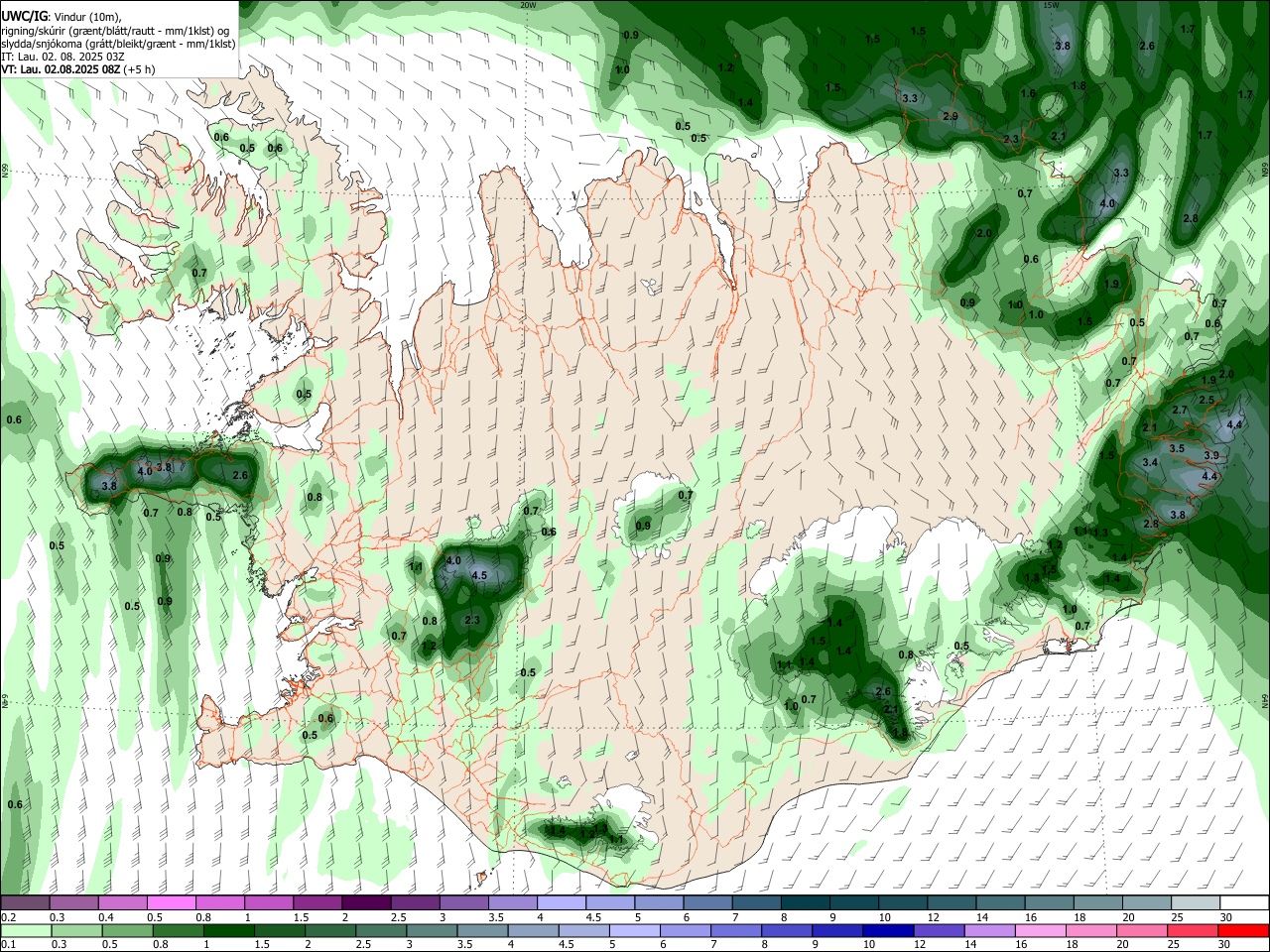Click the '1.5' label in the lower legend row
The height and width of the screenshot is (952, 1270).
pos(261,945)
